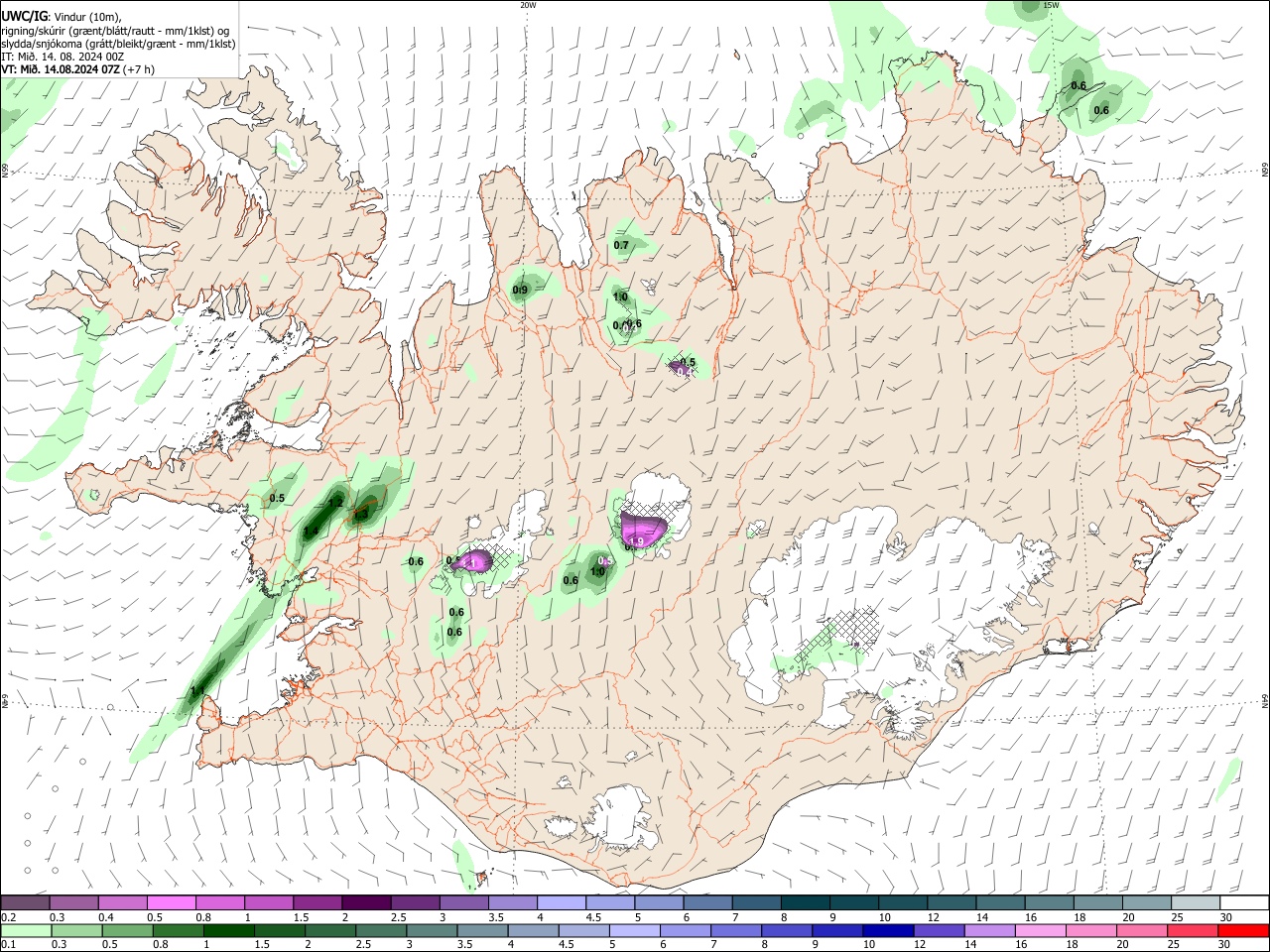Select the darkest purple swatch at 2 in upper legend
This screenshot has height=952, width=1270.
pos(365,903)
